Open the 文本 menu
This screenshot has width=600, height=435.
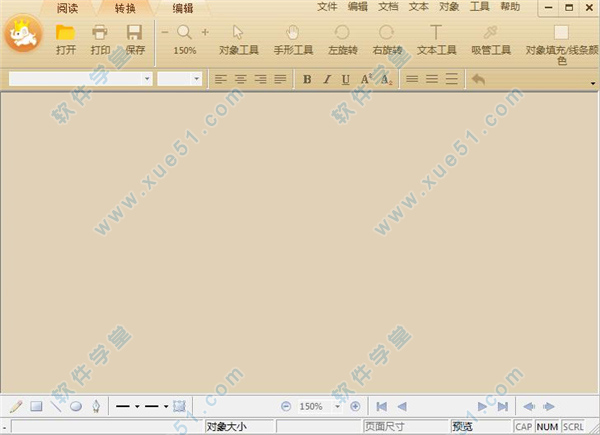coord(419,7)
